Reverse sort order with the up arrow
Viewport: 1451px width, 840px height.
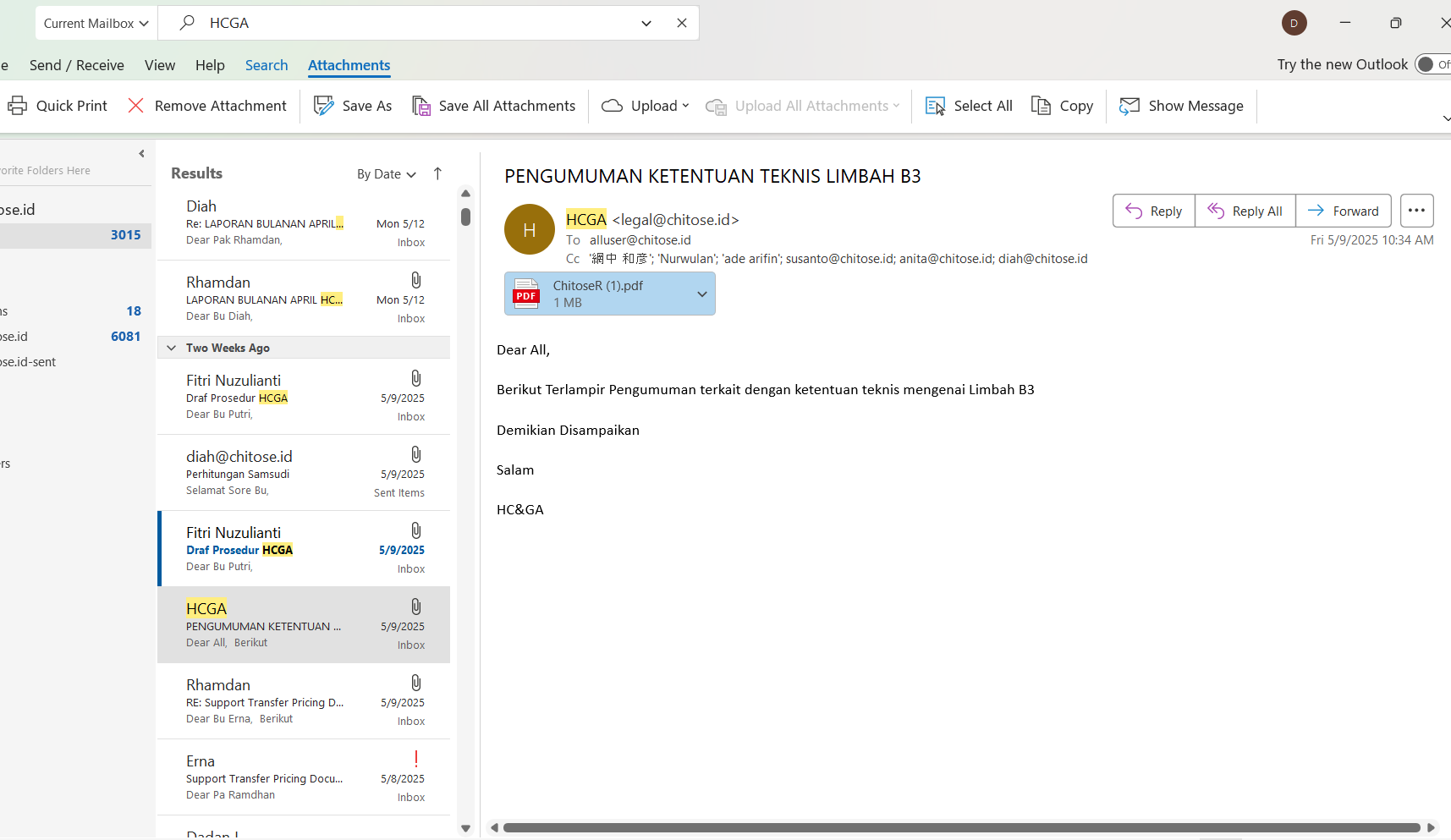coord(437,173)
